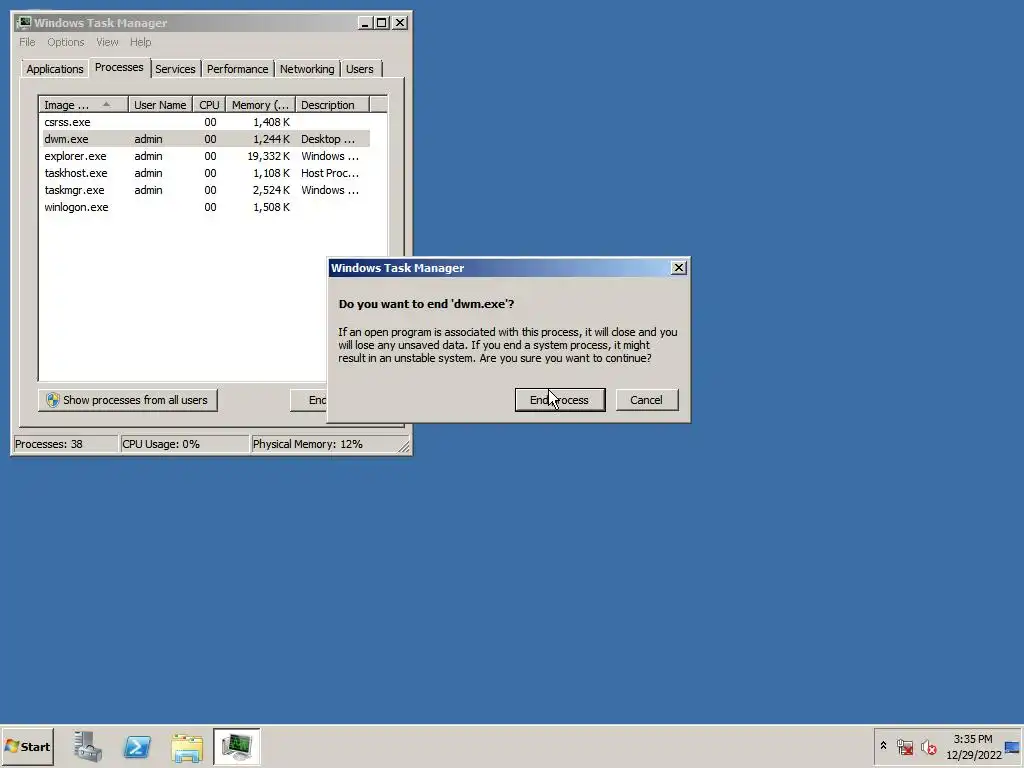Cancel ending dwm.exe
This screenshot has width=1024, height=768.
click(x=647, y=400)
